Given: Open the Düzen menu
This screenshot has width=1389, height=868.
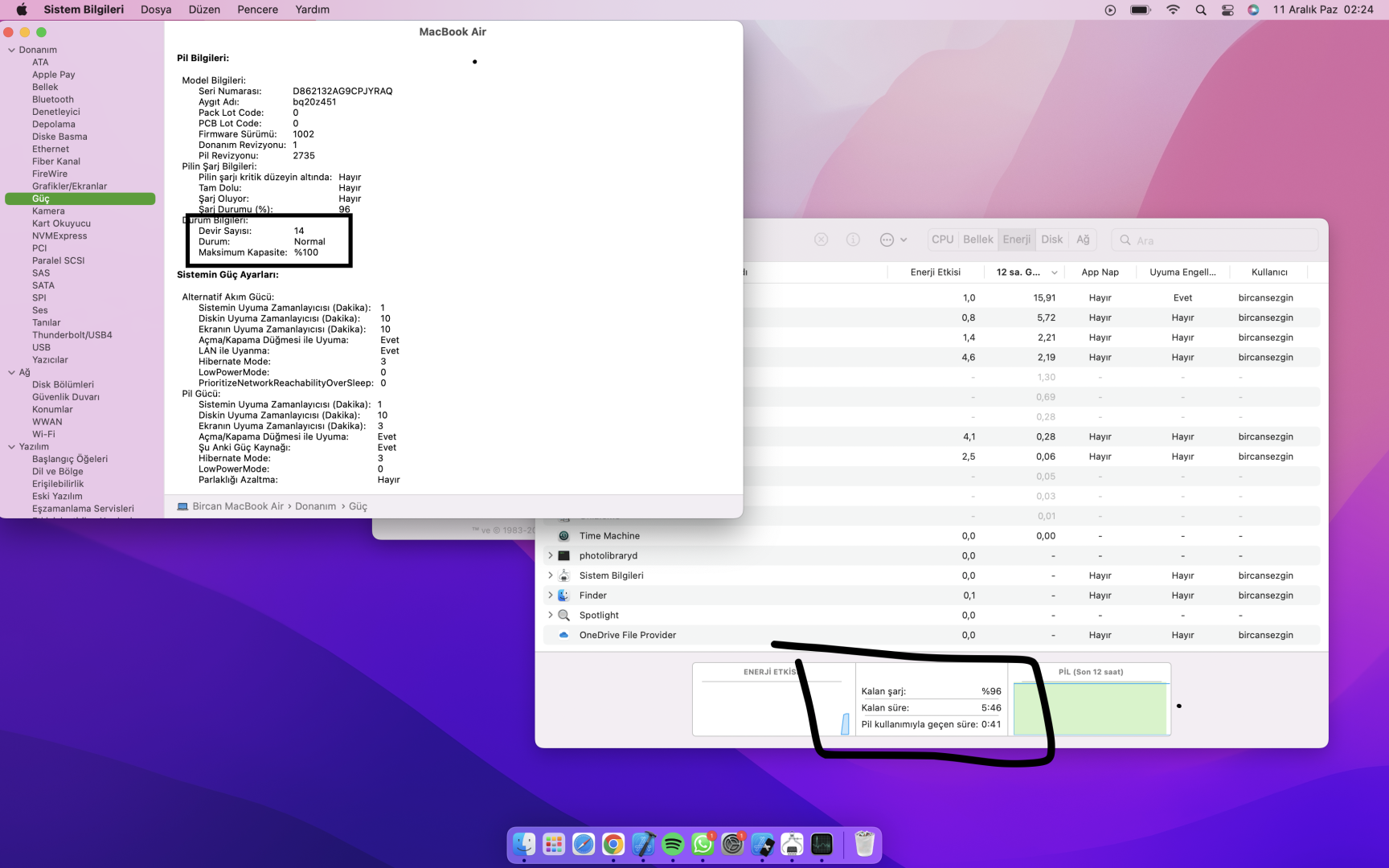Looking at the screenshot, I should (x=204, y=10).
